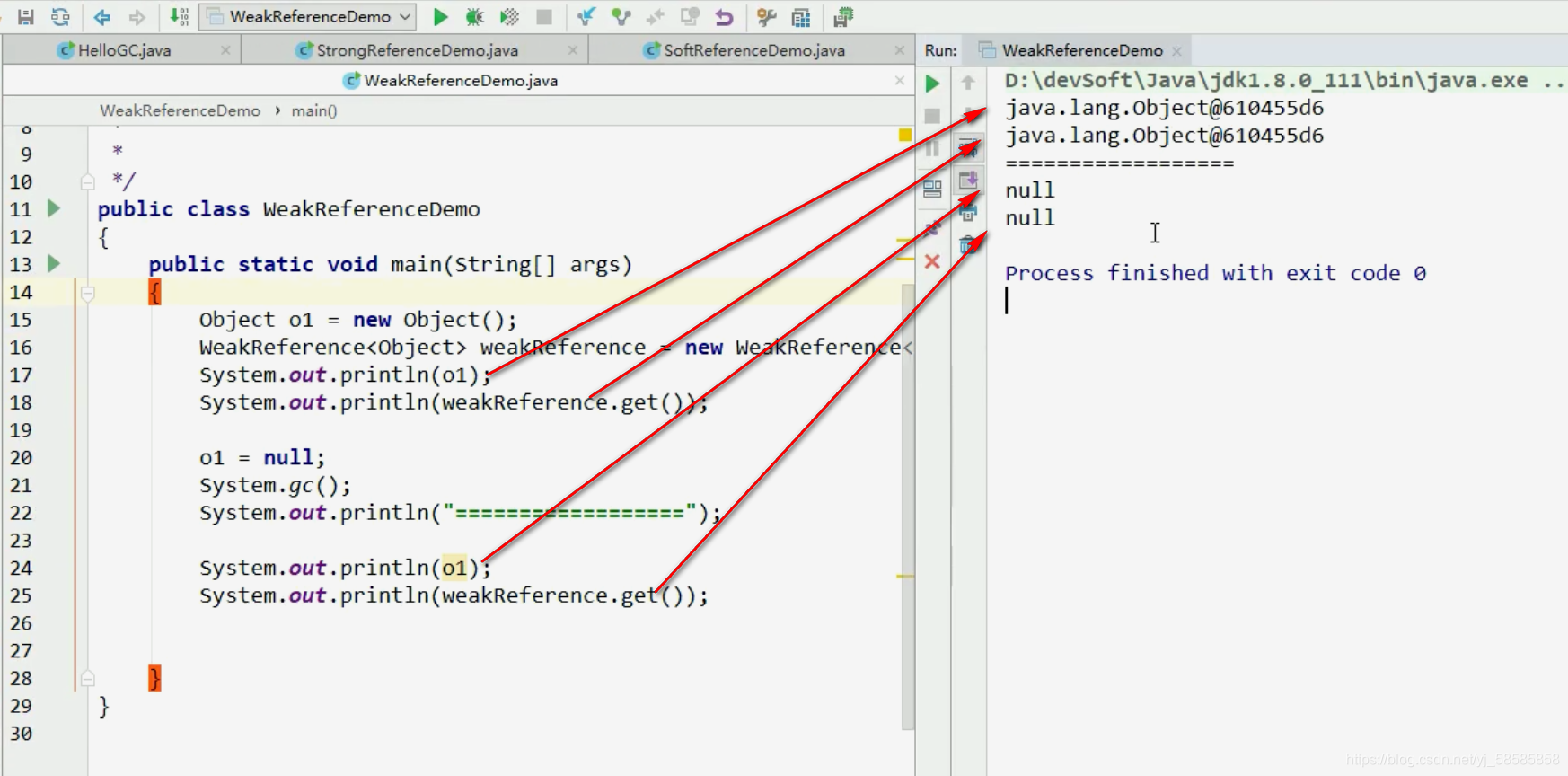
Task: Toggle soft-wrap in the Run console
Action: 968,148
